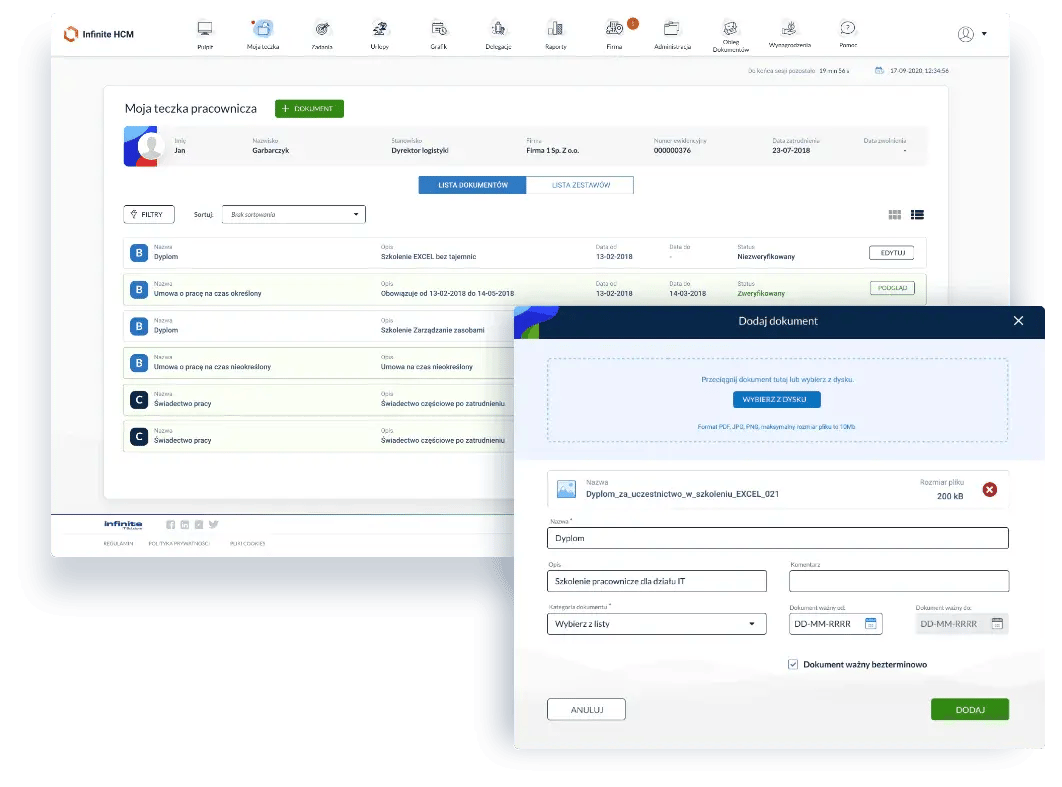1062x787 pixels.
Task: Open the POLITYKA PRYWATNOŚCI footer link
Action: pos(179,543)
